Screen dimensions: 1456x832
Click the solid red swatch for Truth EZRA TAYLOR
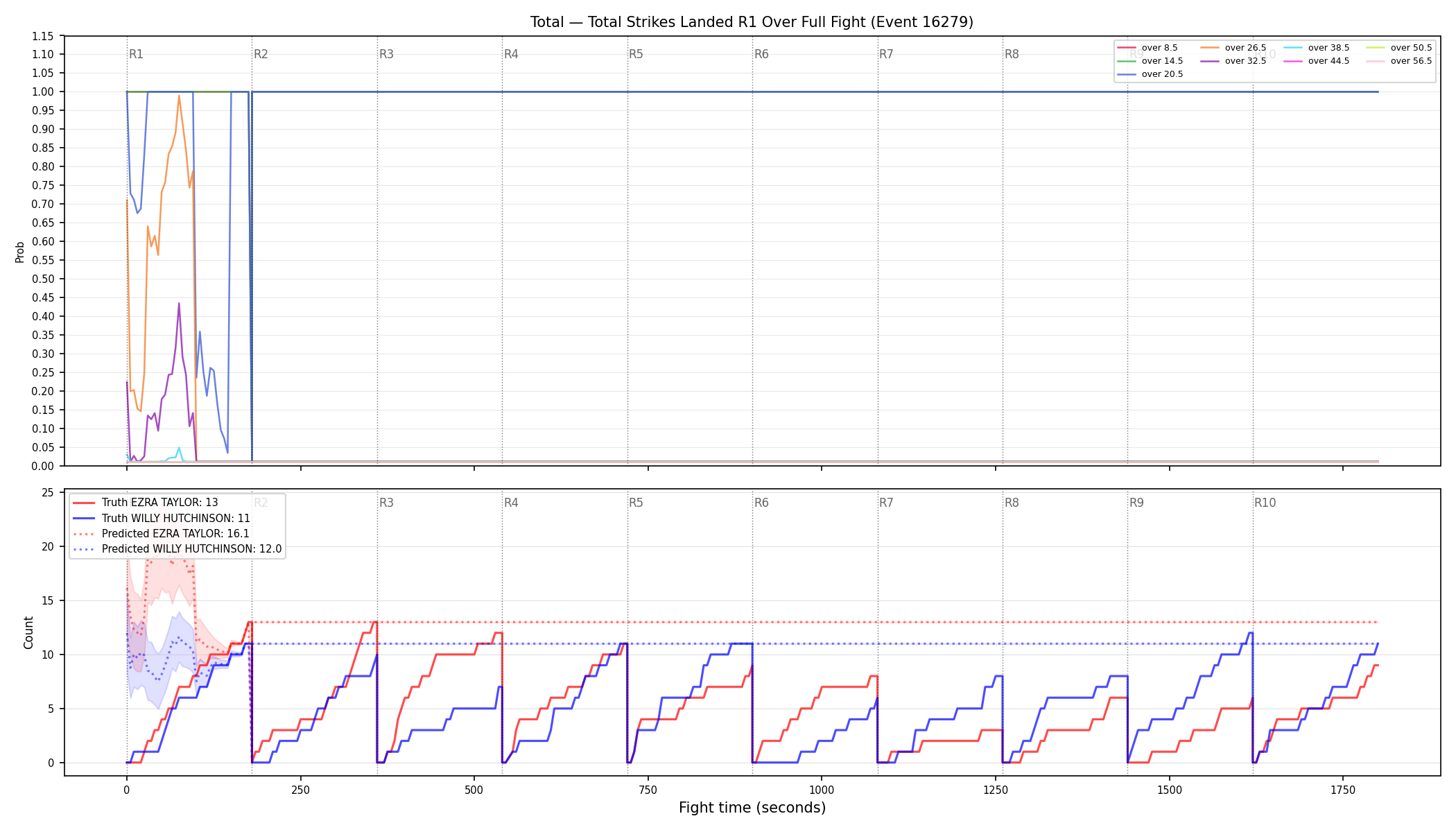pos(84,503)
